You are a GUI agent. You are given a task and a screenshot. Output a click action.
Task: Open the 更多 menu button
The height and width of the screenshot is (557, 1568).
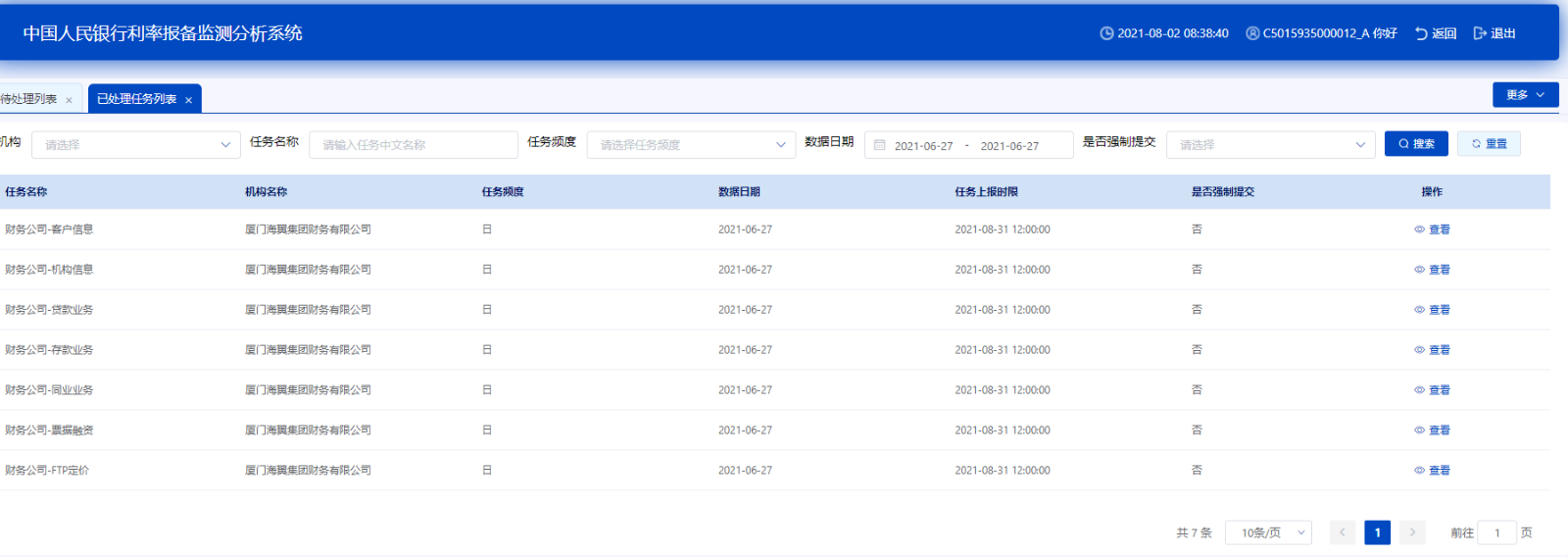click(1525, 95)
